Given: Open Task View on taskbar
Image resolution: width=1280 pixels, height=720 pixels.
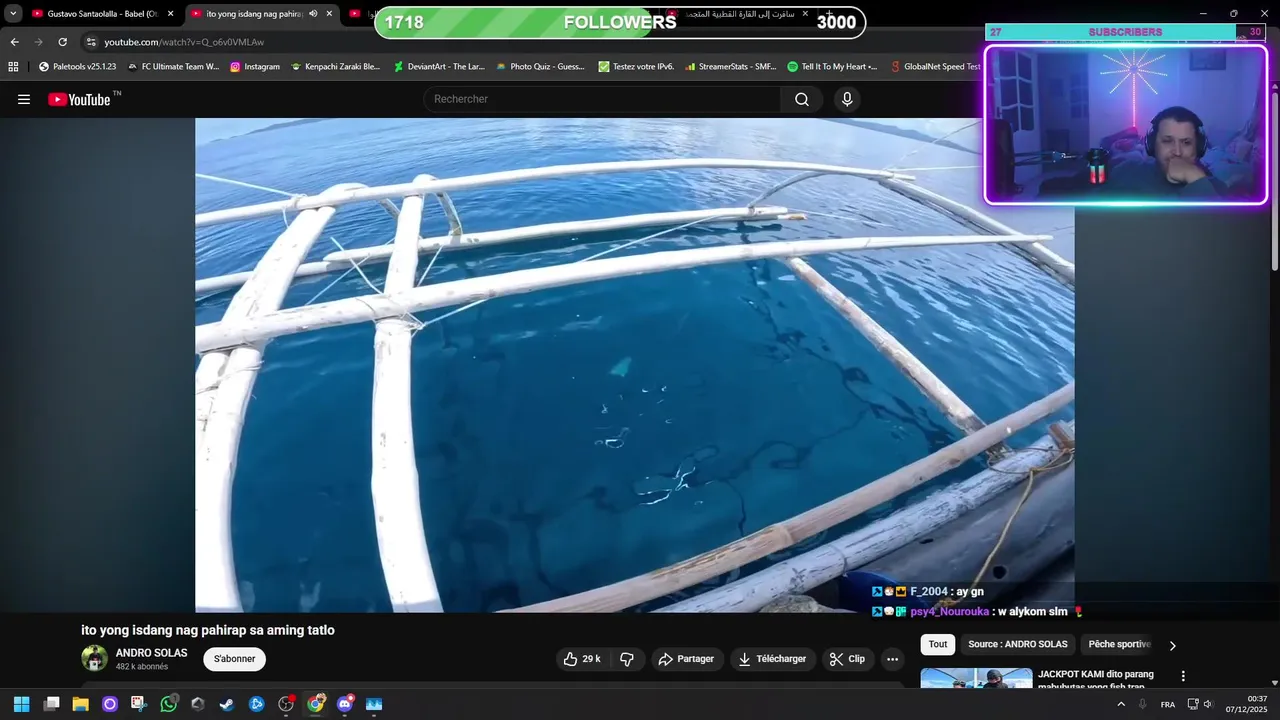Looking at the screenshot, I should (52, 704).
